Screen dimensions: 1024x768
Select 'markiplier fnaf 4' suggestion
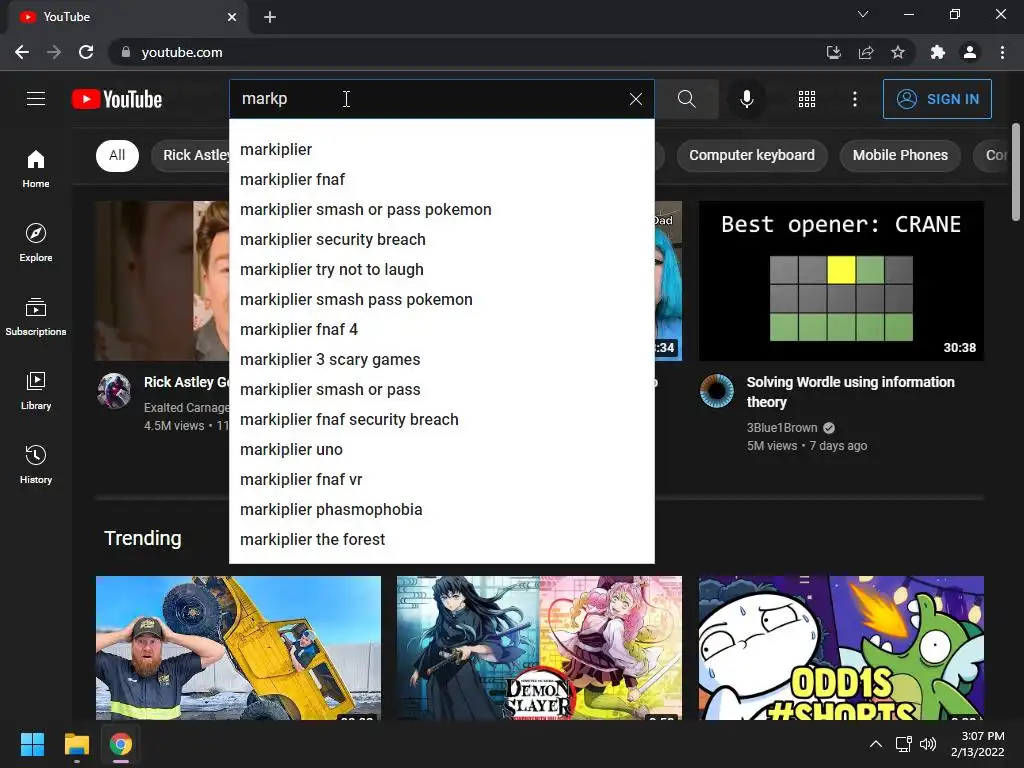point(441,330)
